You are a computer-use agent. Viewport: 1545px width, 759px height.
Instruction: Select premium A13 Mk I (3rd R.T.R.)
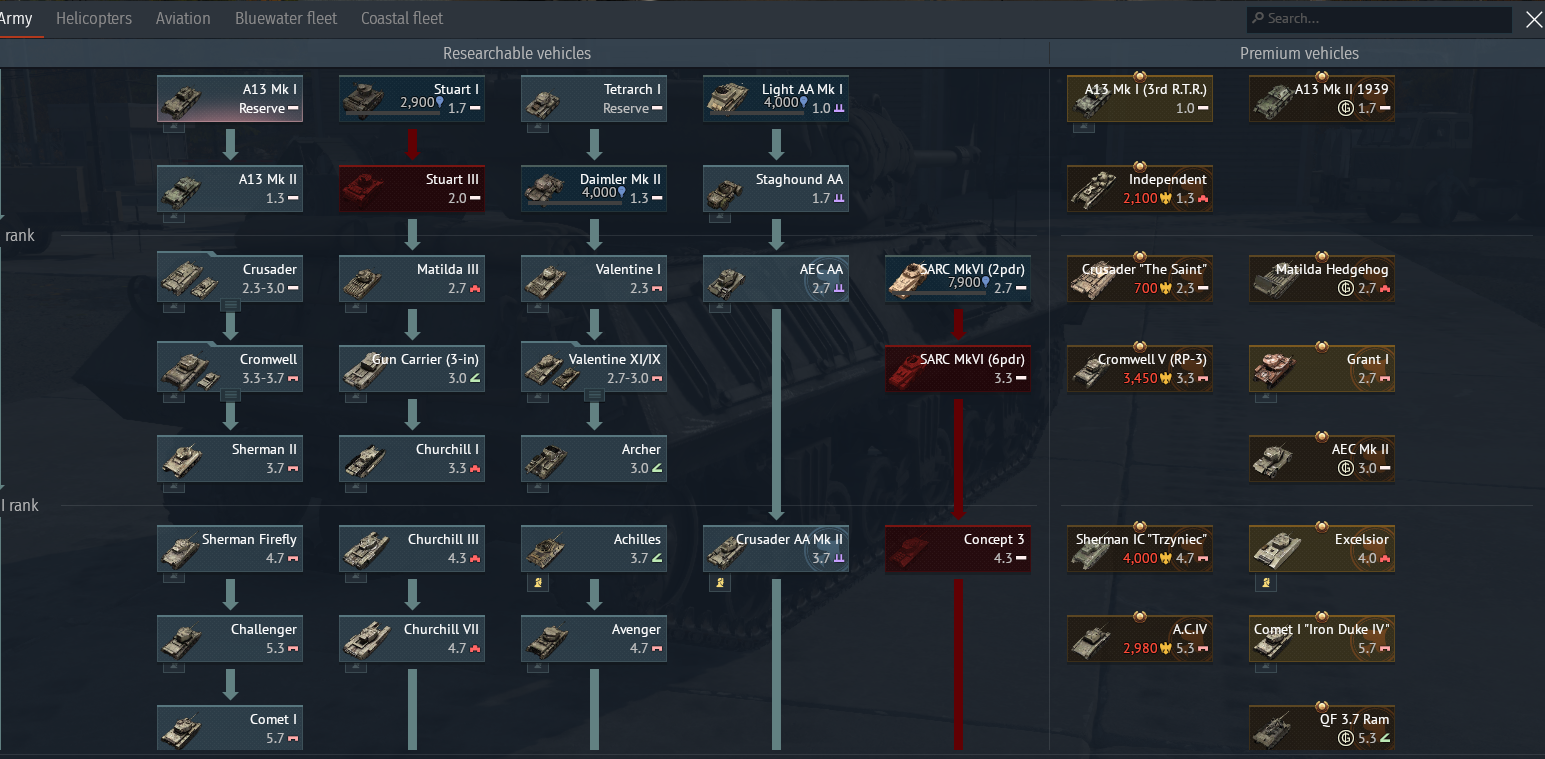pyautogui.click(x=1140, y=99)
